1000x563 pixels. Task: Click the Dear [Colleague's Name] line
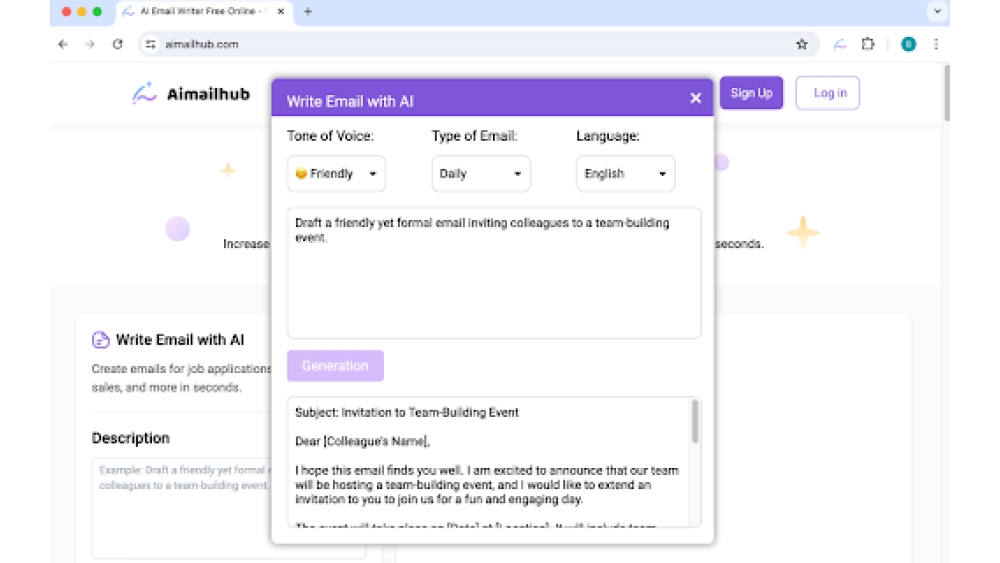[362, 441]
